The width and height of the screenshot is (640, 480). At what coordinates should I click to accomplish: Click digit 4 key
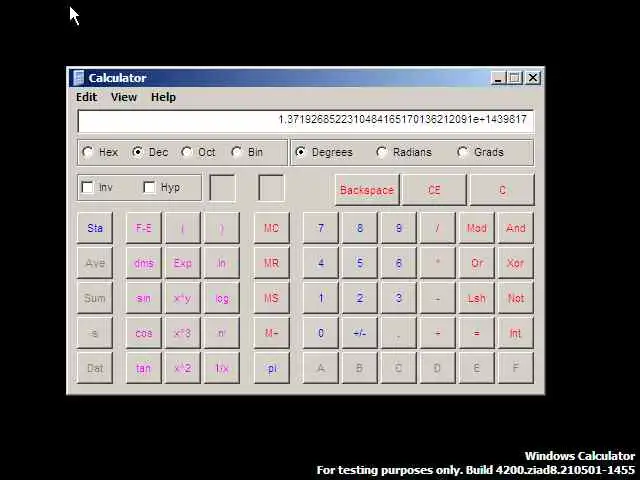pos(321,263)
